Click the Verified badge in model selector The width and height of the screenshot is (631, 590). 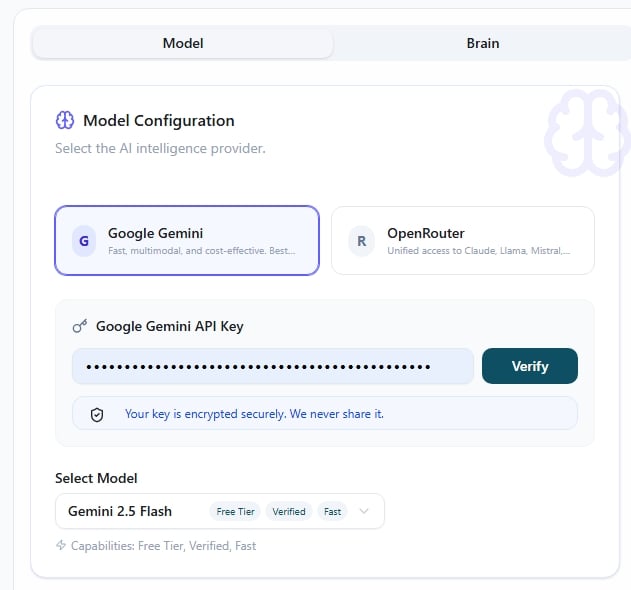click(289, 512)
